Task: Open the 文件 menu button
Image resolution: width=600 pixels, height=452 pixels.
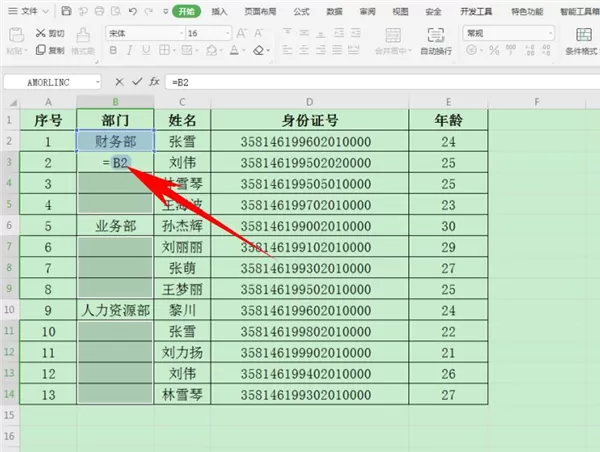Action: (29, 11)
